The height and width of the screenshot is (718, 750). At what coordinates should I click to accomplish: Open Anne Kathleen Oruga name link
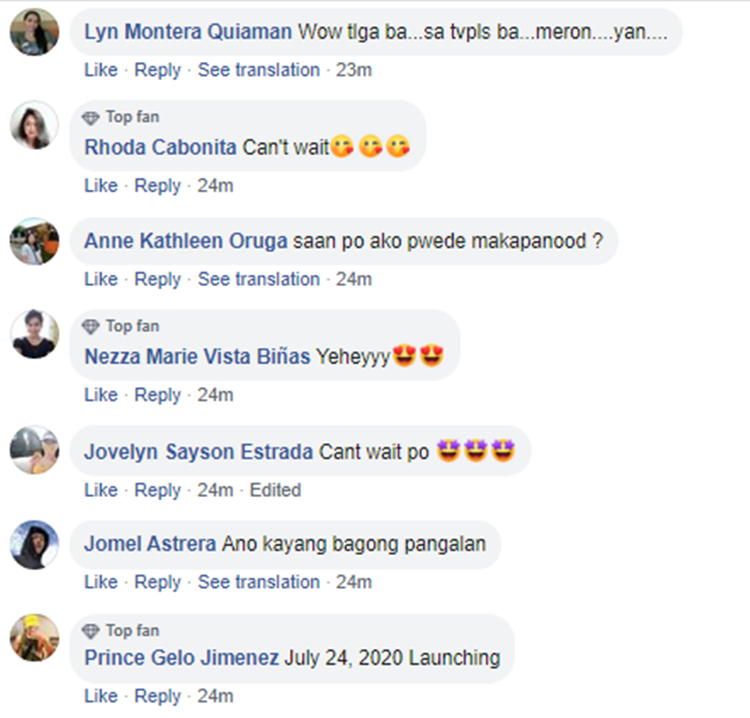(186, 241)
